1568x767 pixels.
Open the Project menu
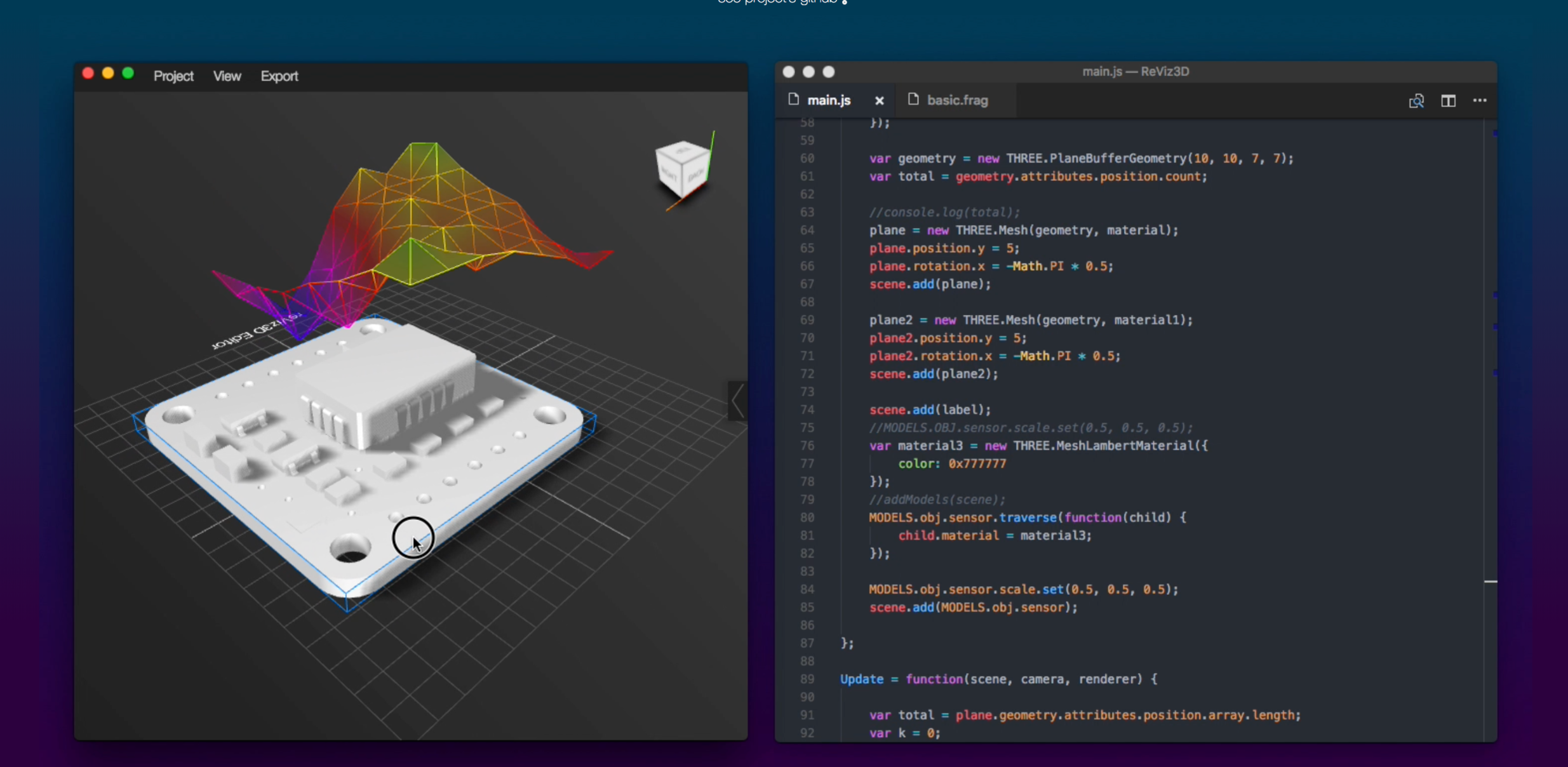(x=173, y=76)
